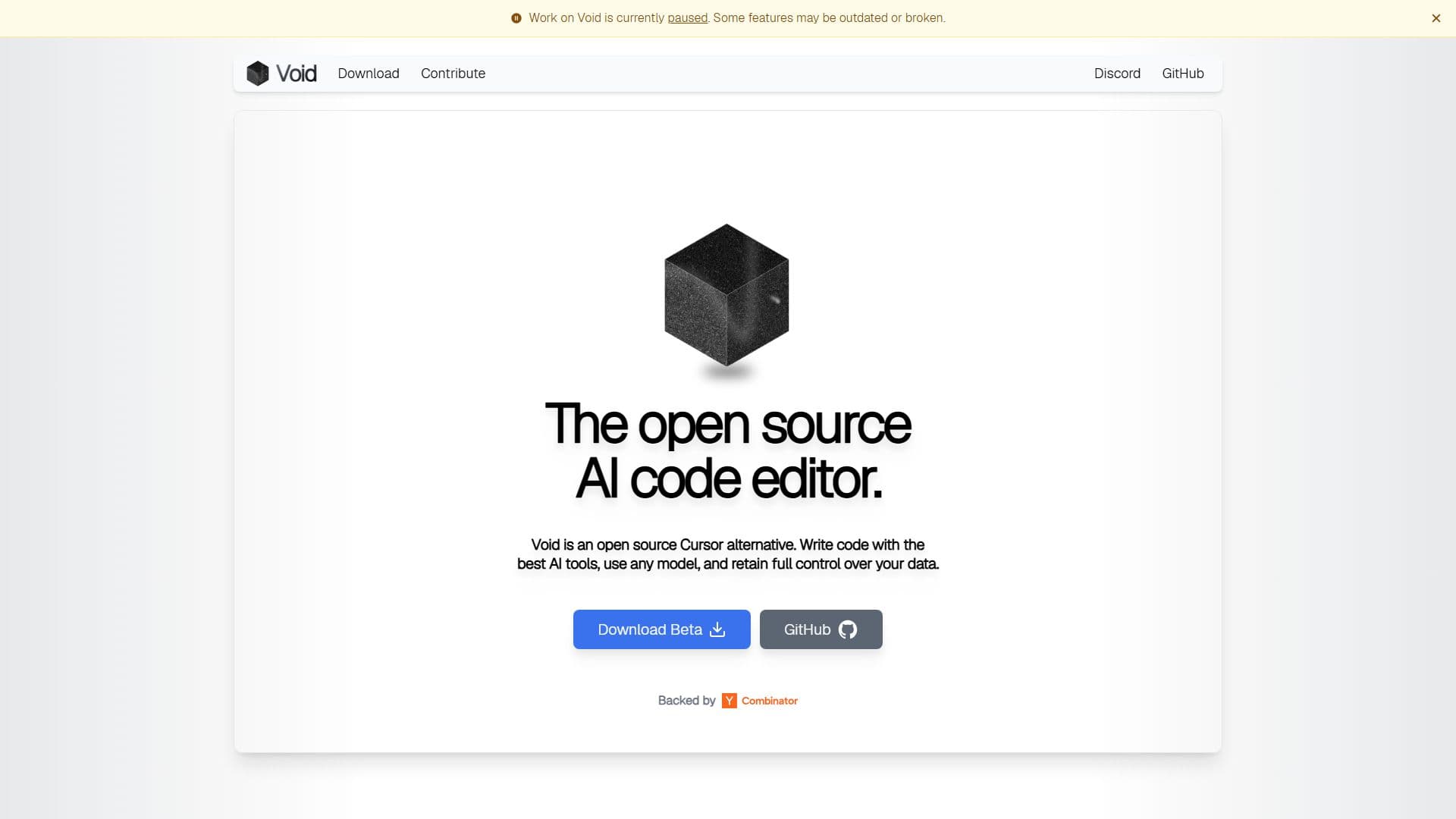1456x819 pixels.
Task: Open the Discord link in navbar
Action: pos(1117,74)
